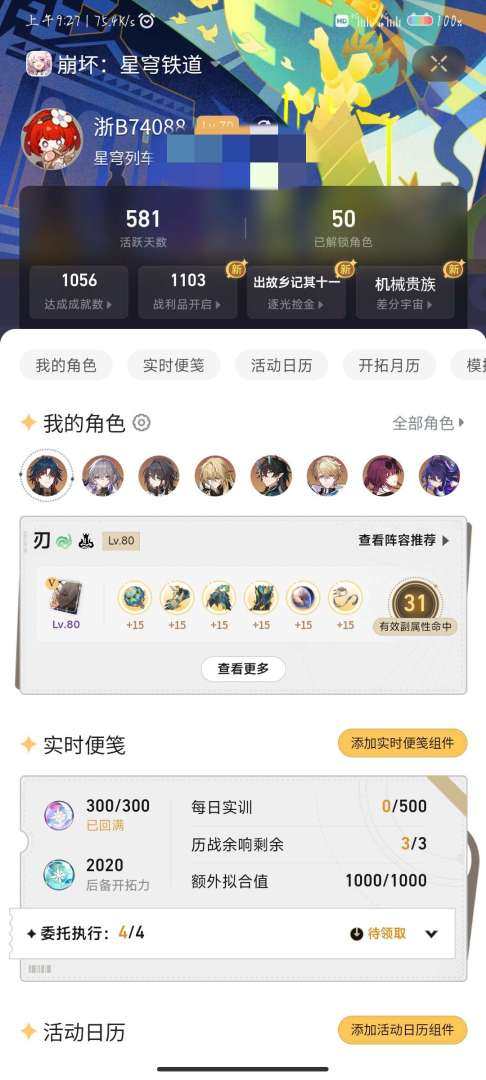This screenshot has height=1080, width=486.
Task: Click 添加活动日历组件 button
Action: coord(403,1030)
